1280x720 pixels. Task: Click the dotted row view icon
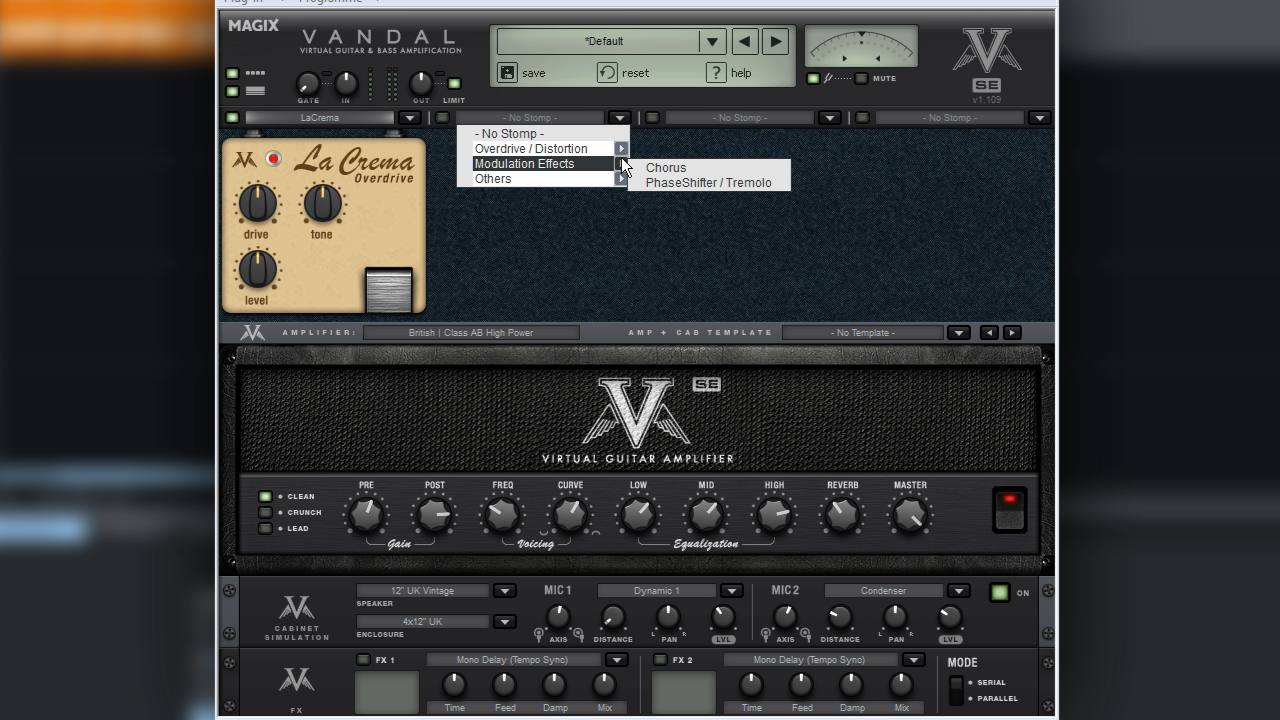[255, 73]
